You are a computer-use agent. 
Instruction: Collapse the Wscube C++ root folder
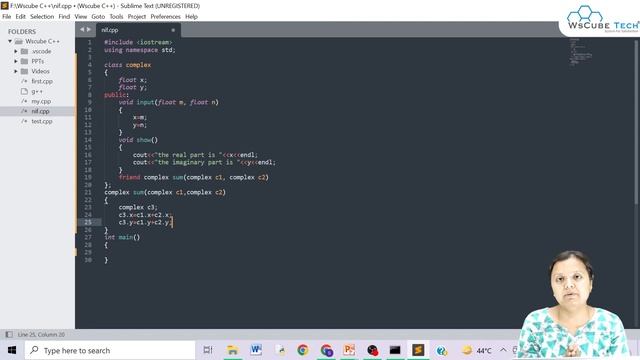(10, 41)
